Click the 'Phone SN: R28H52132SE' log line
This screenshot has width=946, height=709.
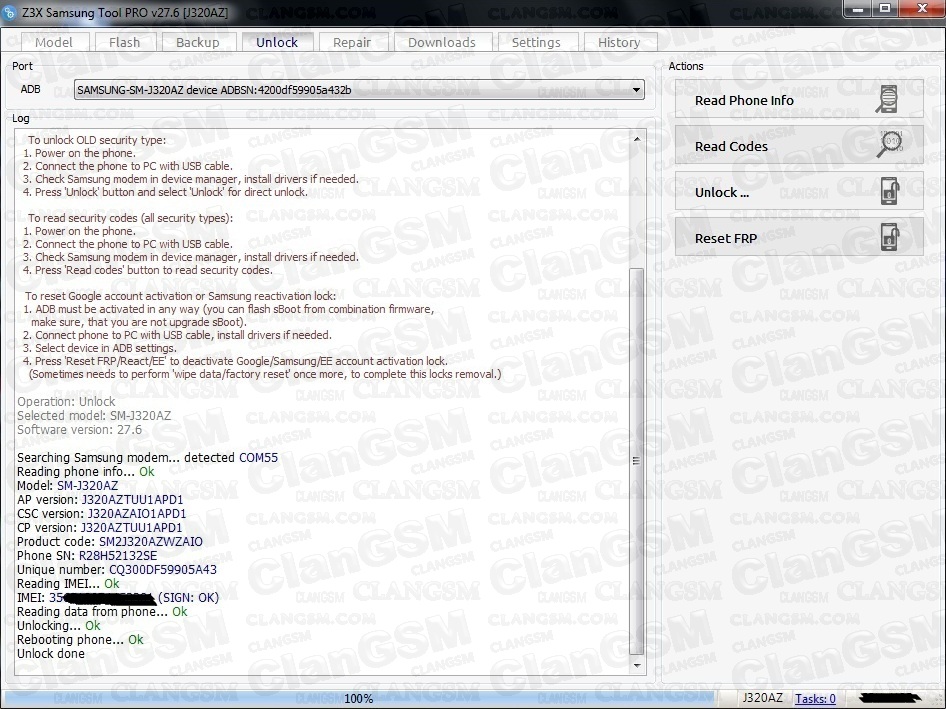[87, 555]
